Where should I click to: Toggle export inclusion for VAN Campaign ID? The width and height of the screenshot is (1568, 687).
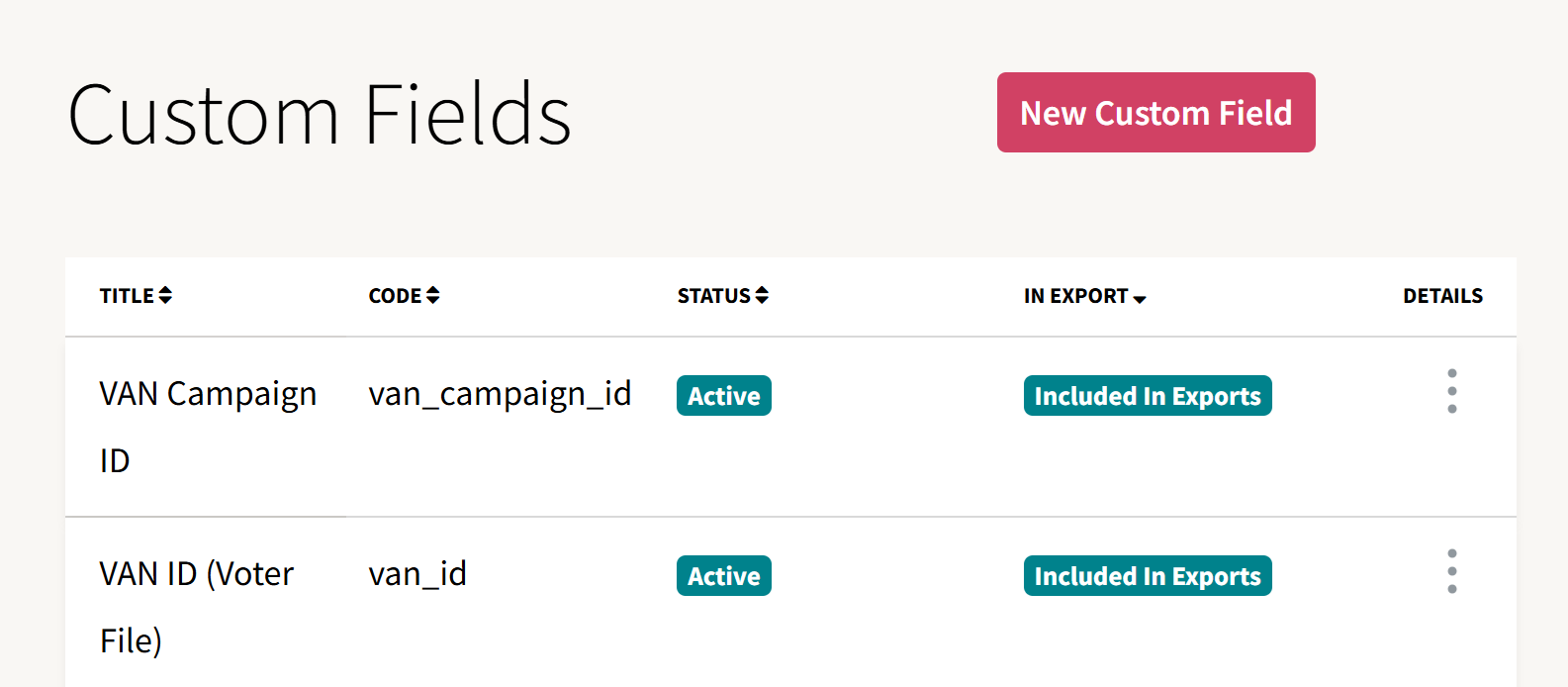point(1148,395)
